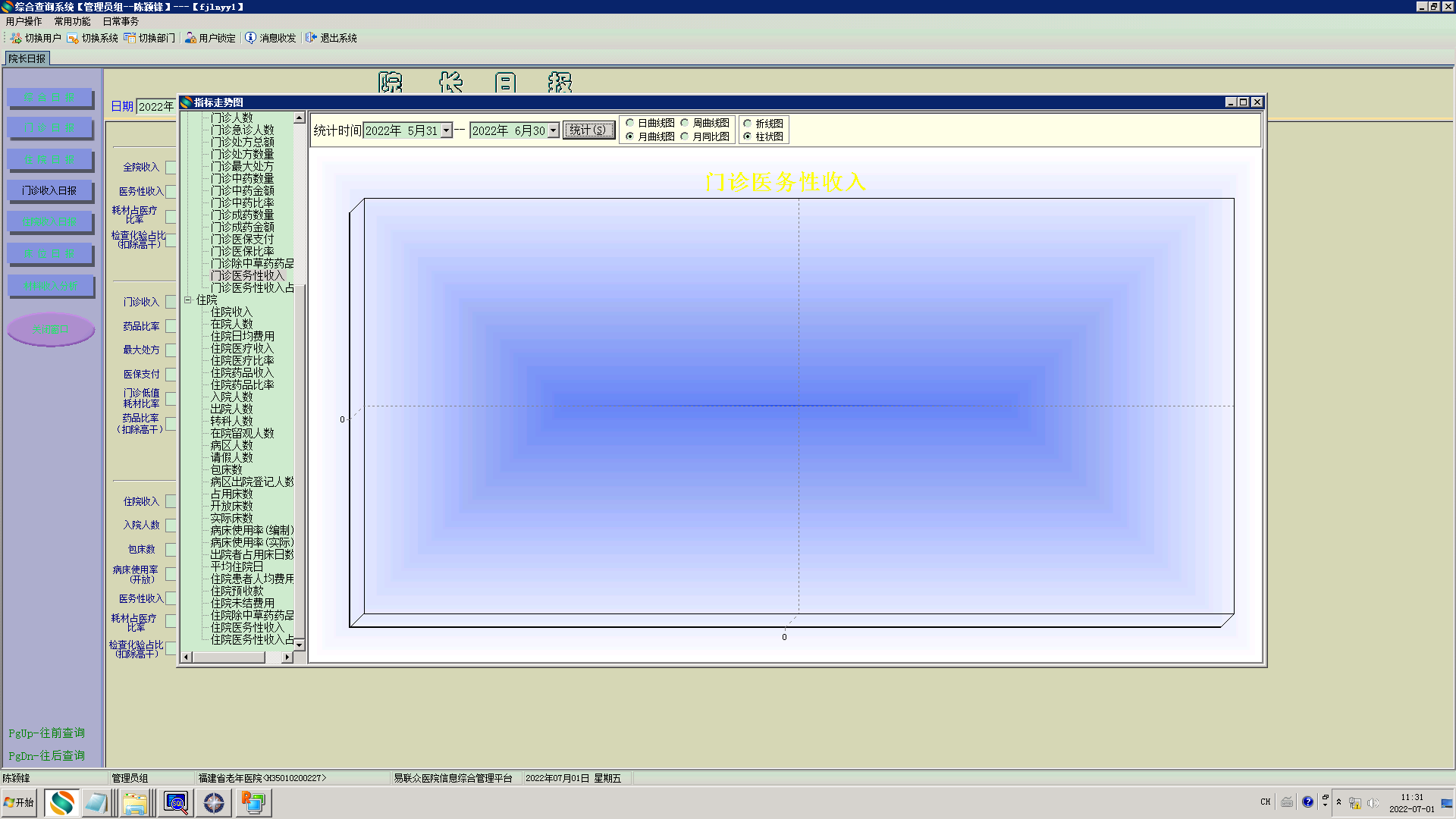Select the 折线图 line chart option
The height and width of the screenshot is (819, 1456).
pyautogui.click(x=748, y=124)
